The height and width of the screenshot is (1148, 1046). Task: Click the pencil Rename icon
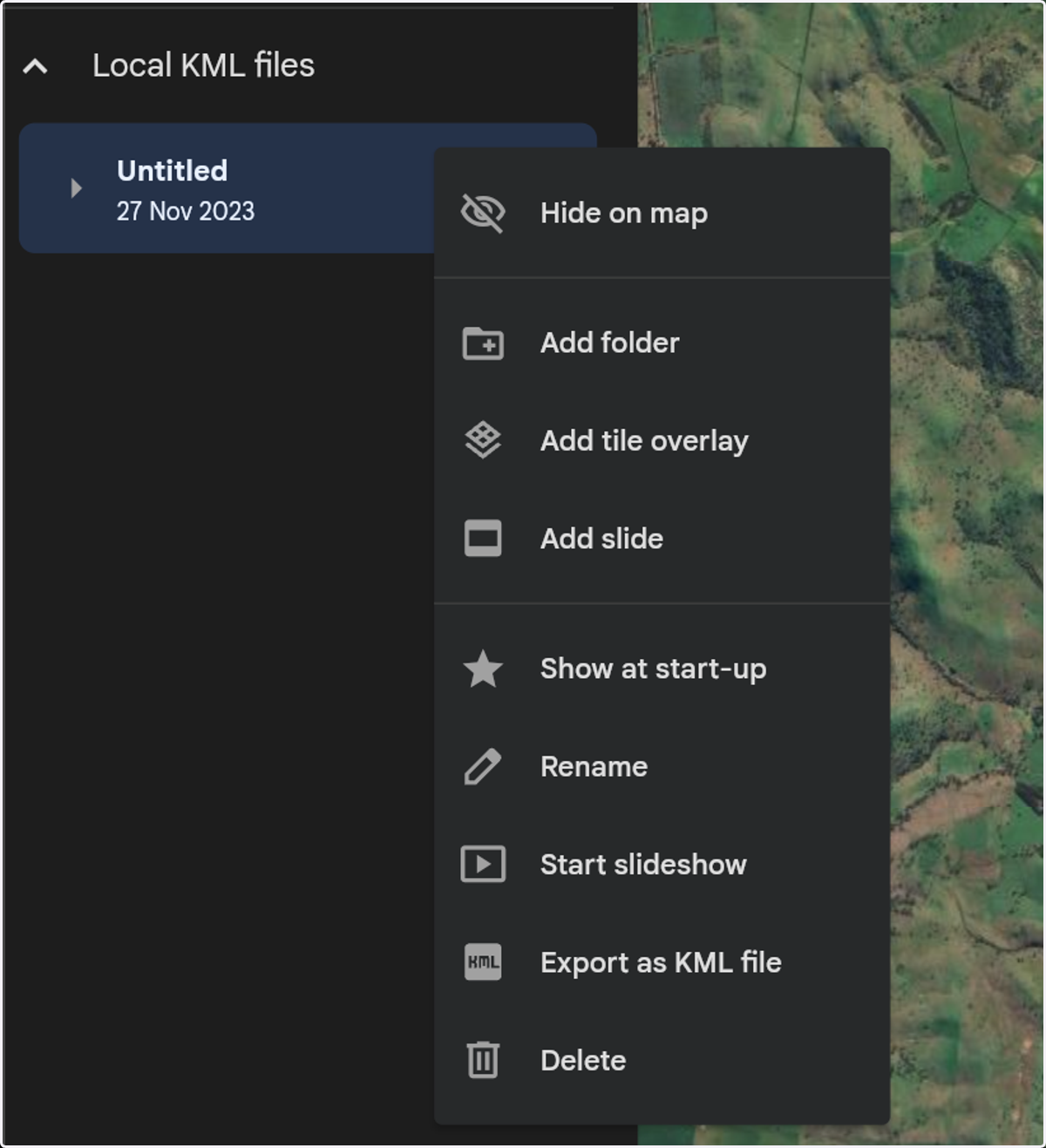pyautogui.click(x=483, y=766)
